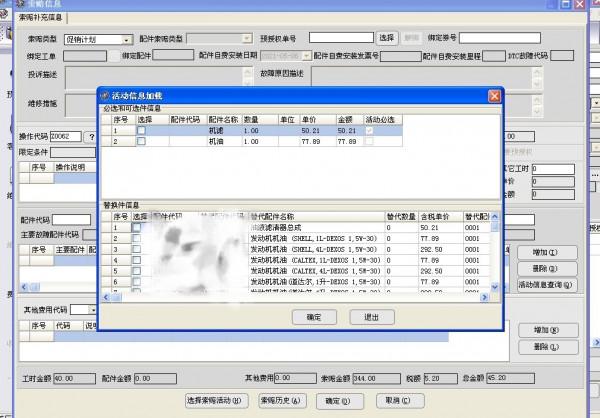Open 索赔历史(A) claim history

pyautogui.click(x=282, y=401)
